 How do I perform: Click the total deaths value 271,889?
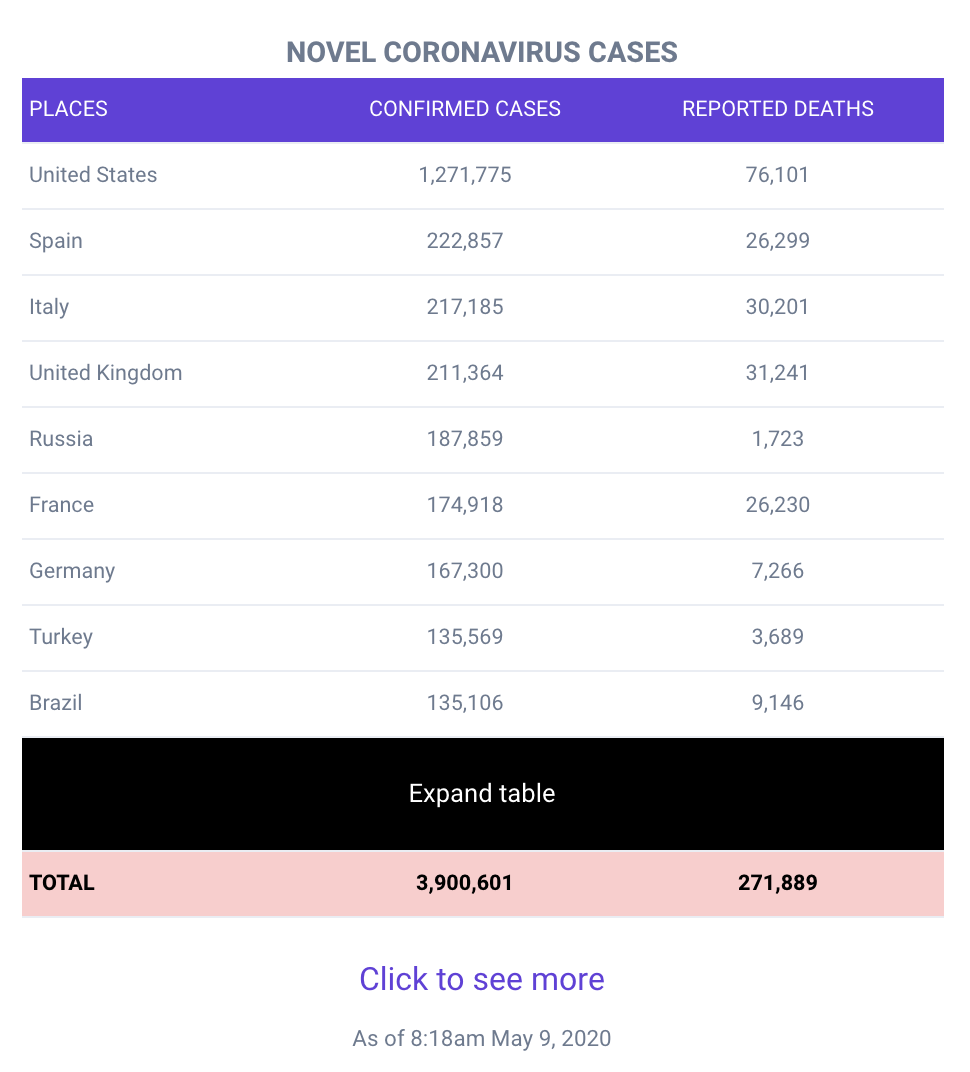[x=778, y=883]
